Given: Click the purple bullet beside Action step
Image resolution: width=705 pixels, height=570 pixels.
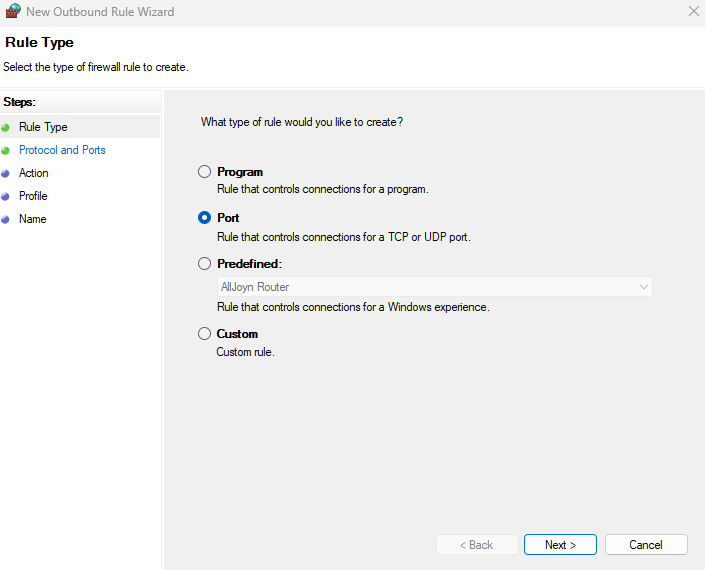Looking at the screenshot, I should (6, 173).
